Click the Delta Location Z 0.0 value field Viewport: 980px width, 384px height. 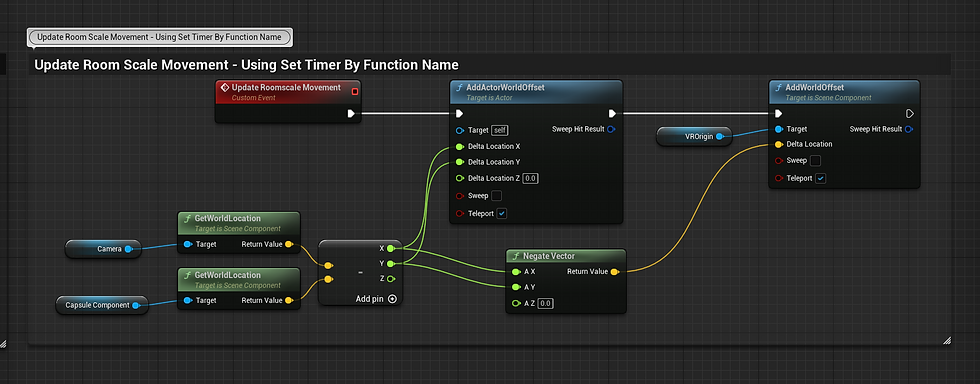[x=531, y=178]
